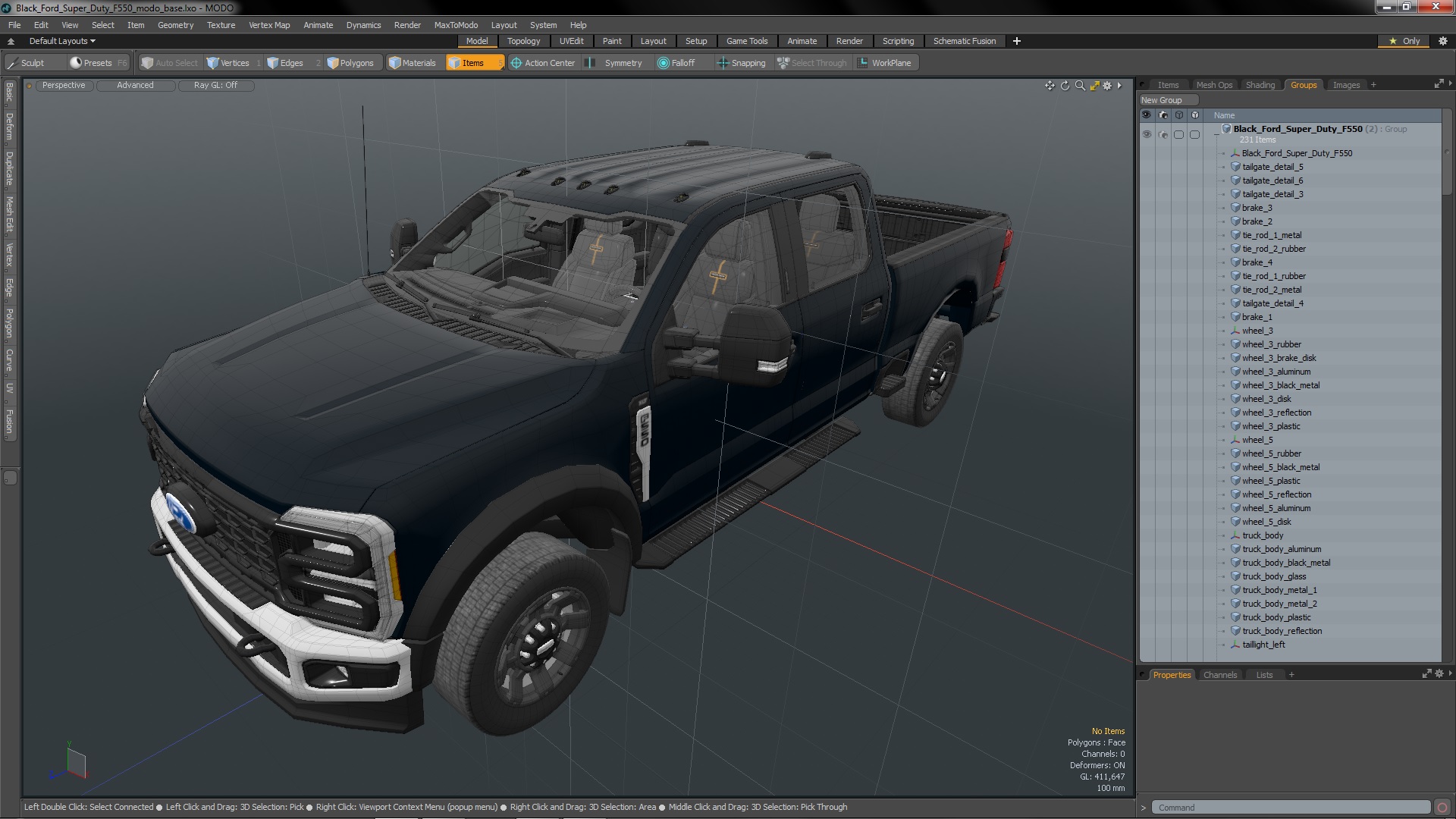The width and height of the screenshot is (1456, 819).
Task: Open the viewport settings gear
Action: (x=1107, y=86)
